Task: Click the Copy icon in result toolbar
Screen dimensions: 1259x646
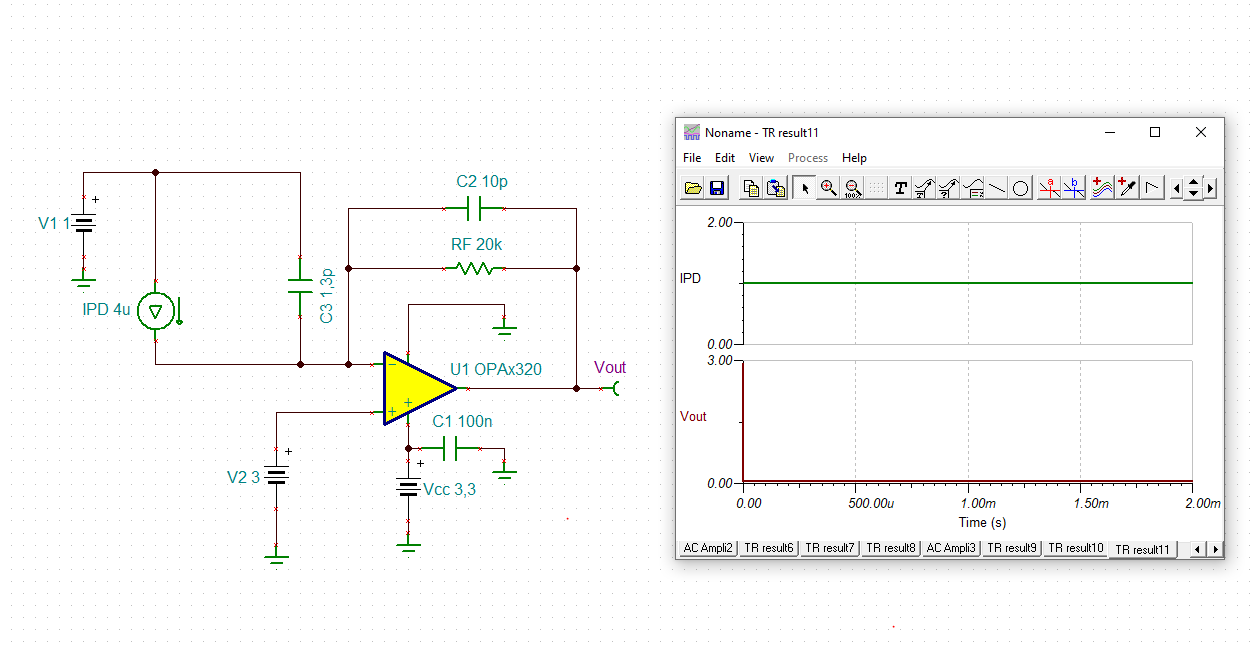Action: [751, 188]
